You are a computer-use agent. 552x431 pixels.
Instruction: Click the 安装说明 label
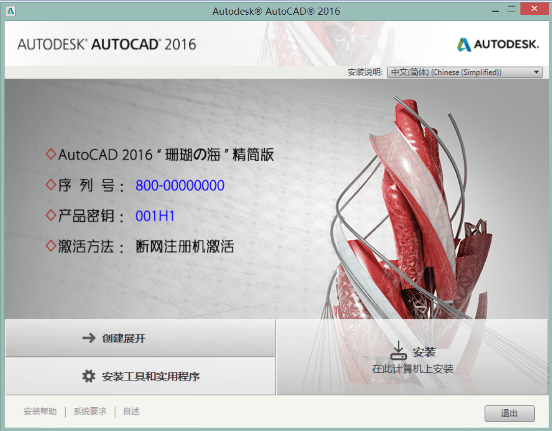click(365, 72)
